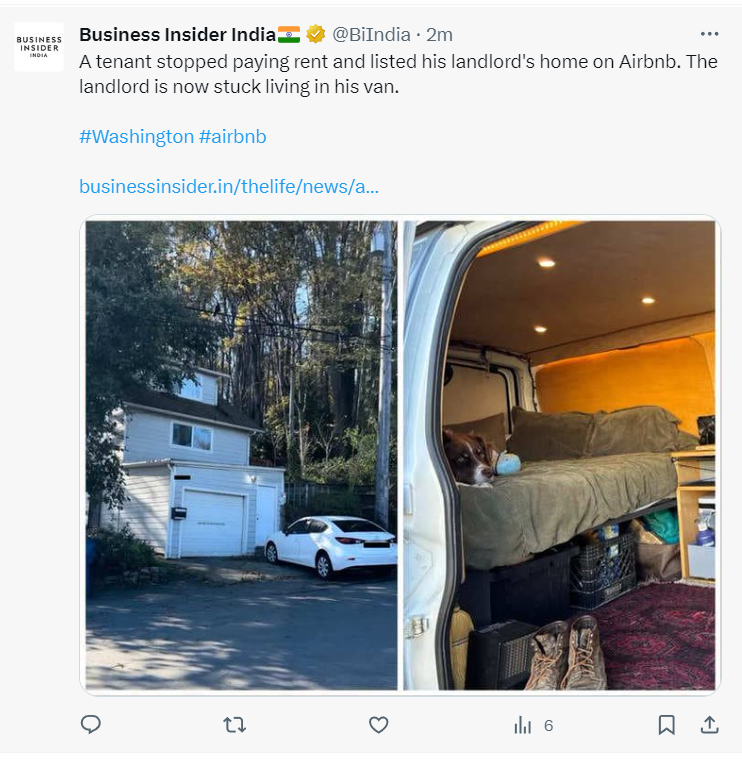Click the India flag emoji beside the name
742x762 pixels.
point(289,34)
